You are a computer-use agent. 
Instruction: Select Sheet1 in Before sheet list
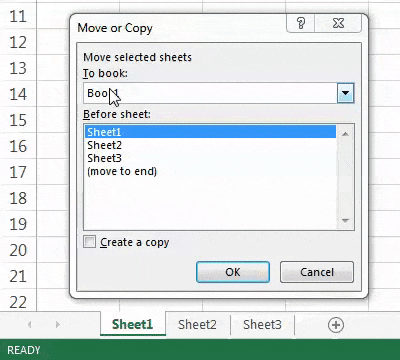coord(210,132)
